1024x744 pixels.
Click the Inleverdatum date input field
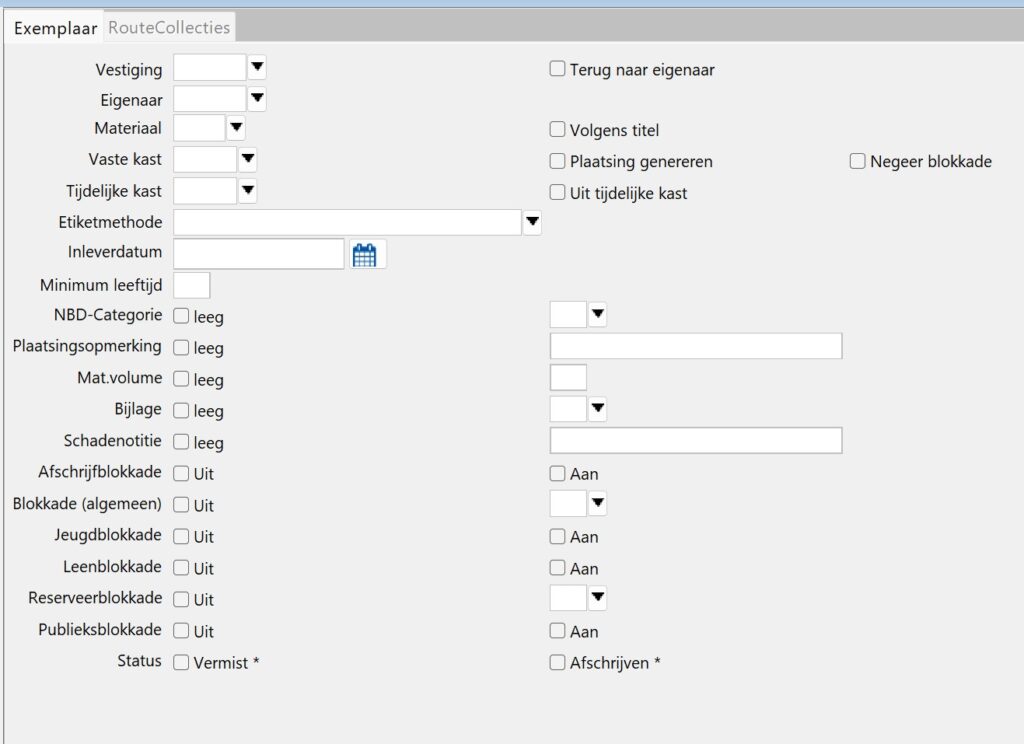pyautogui.click(x=259, y=254)
